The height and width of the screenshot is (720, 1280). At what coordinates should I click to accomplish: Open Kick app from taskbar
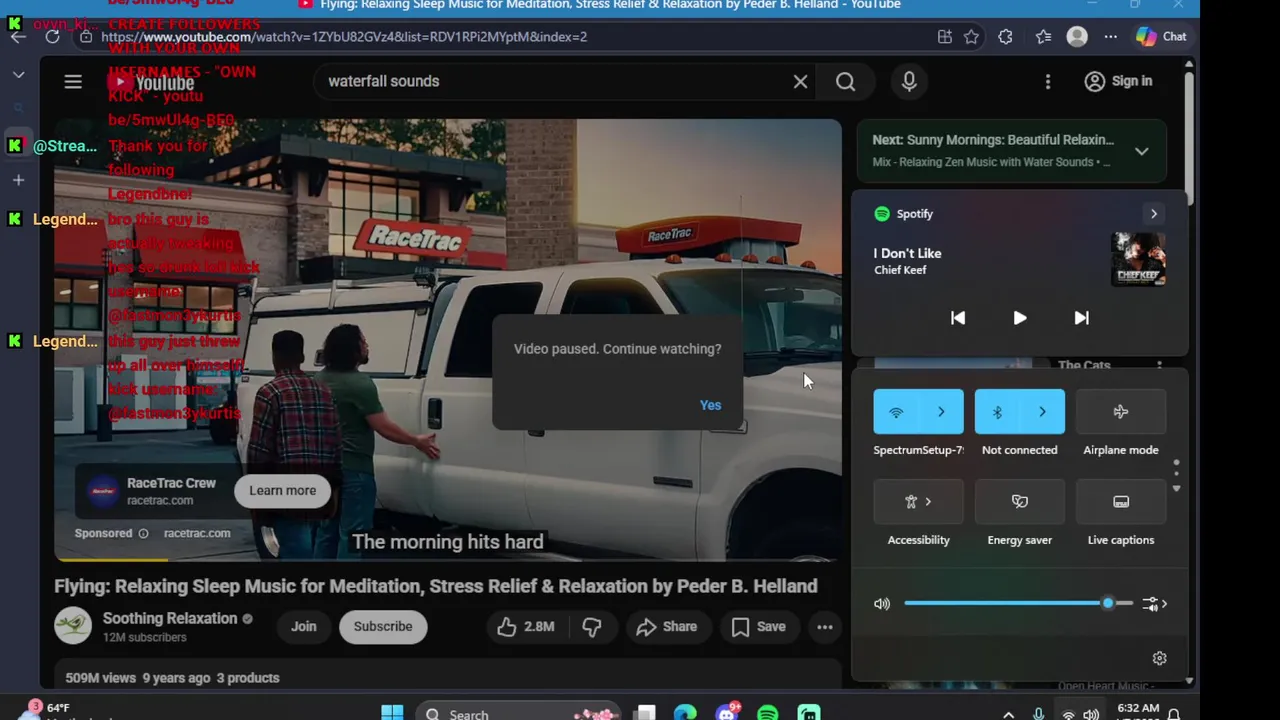tap(809, 713)
